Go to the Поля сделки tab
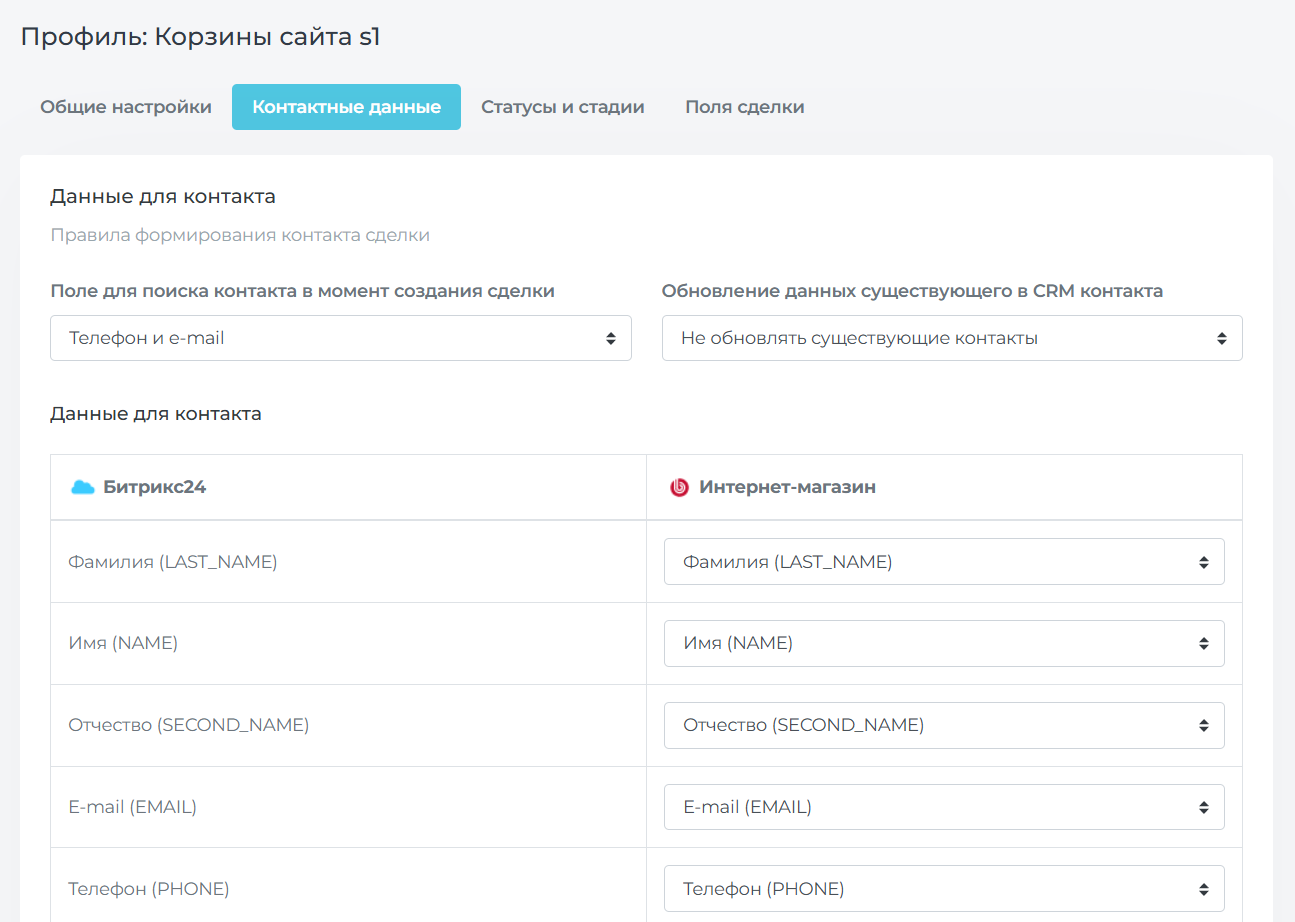This screenshot has width=1295, height=922. tap(744, 107)
